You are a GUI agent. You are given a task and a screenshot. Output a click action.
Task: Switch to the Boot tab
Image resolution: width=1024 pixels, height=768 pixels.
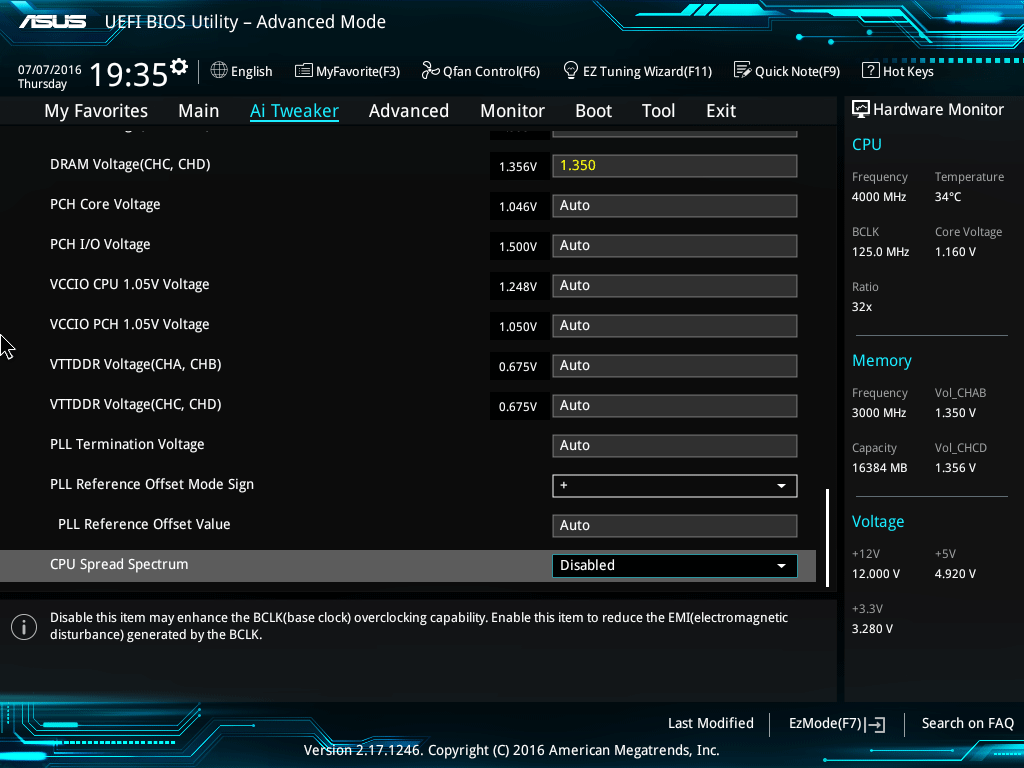coord(594,111)
